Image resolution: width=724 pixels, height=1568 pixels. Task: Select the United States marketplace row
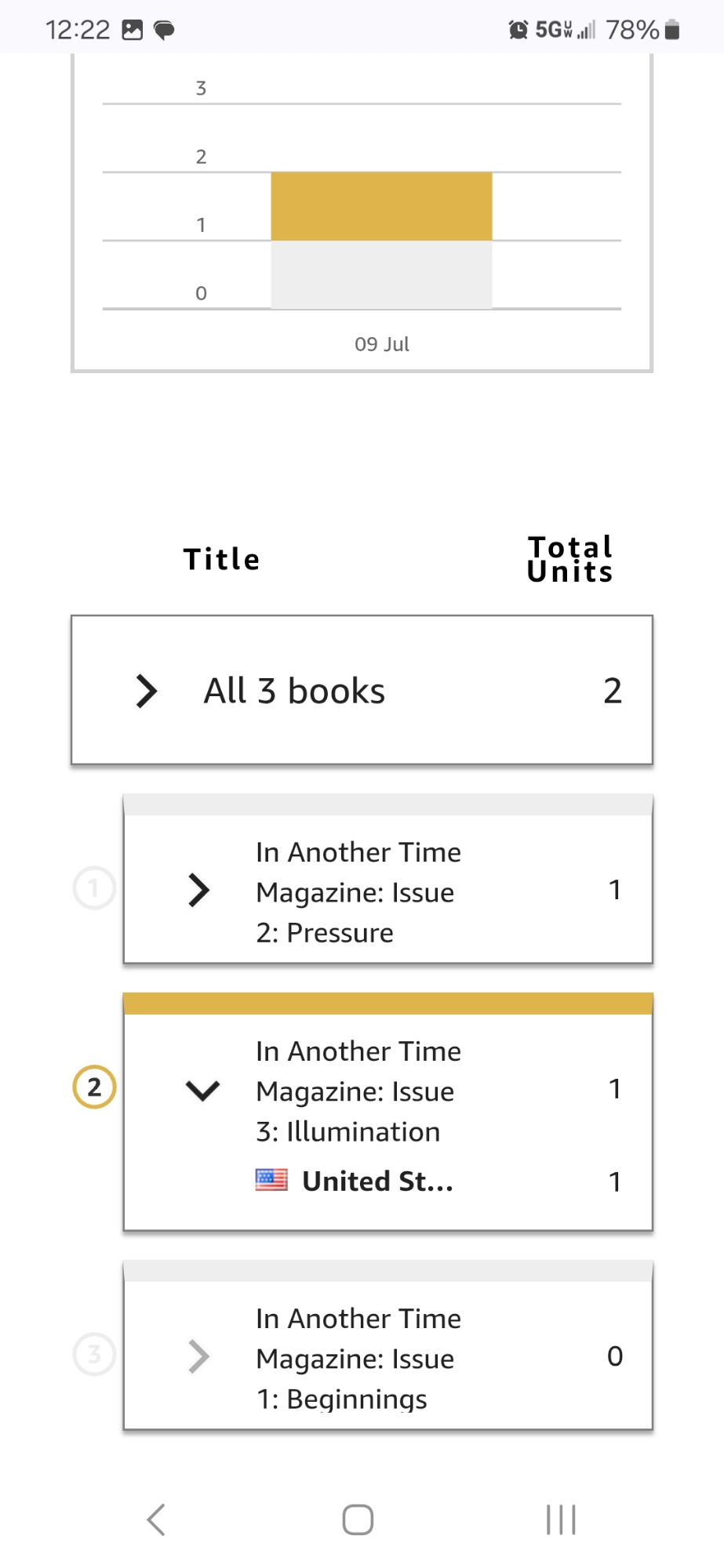click(377, 1181)
